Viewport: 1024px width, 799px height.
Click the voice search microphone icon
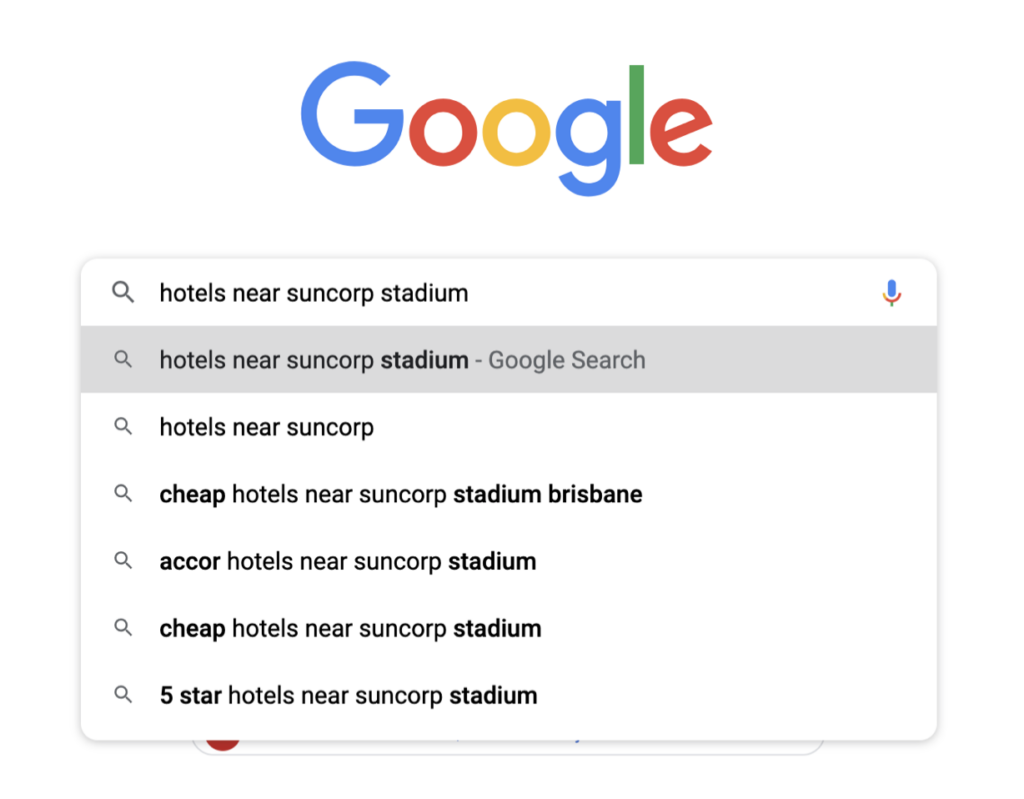[892, 293]
